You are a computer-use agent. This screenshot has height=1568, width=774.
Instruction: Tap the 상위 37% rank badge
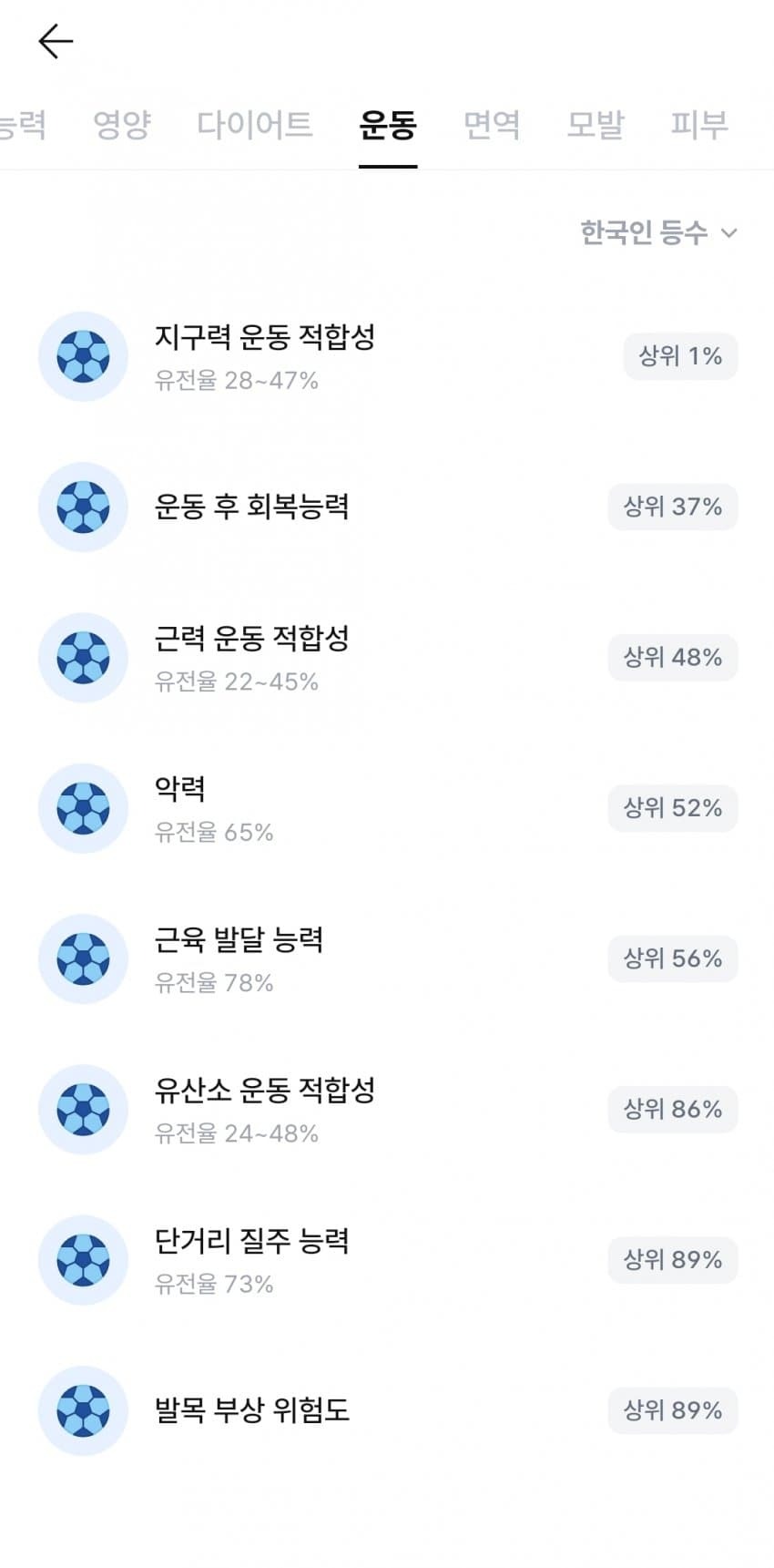tap(673, 507)
